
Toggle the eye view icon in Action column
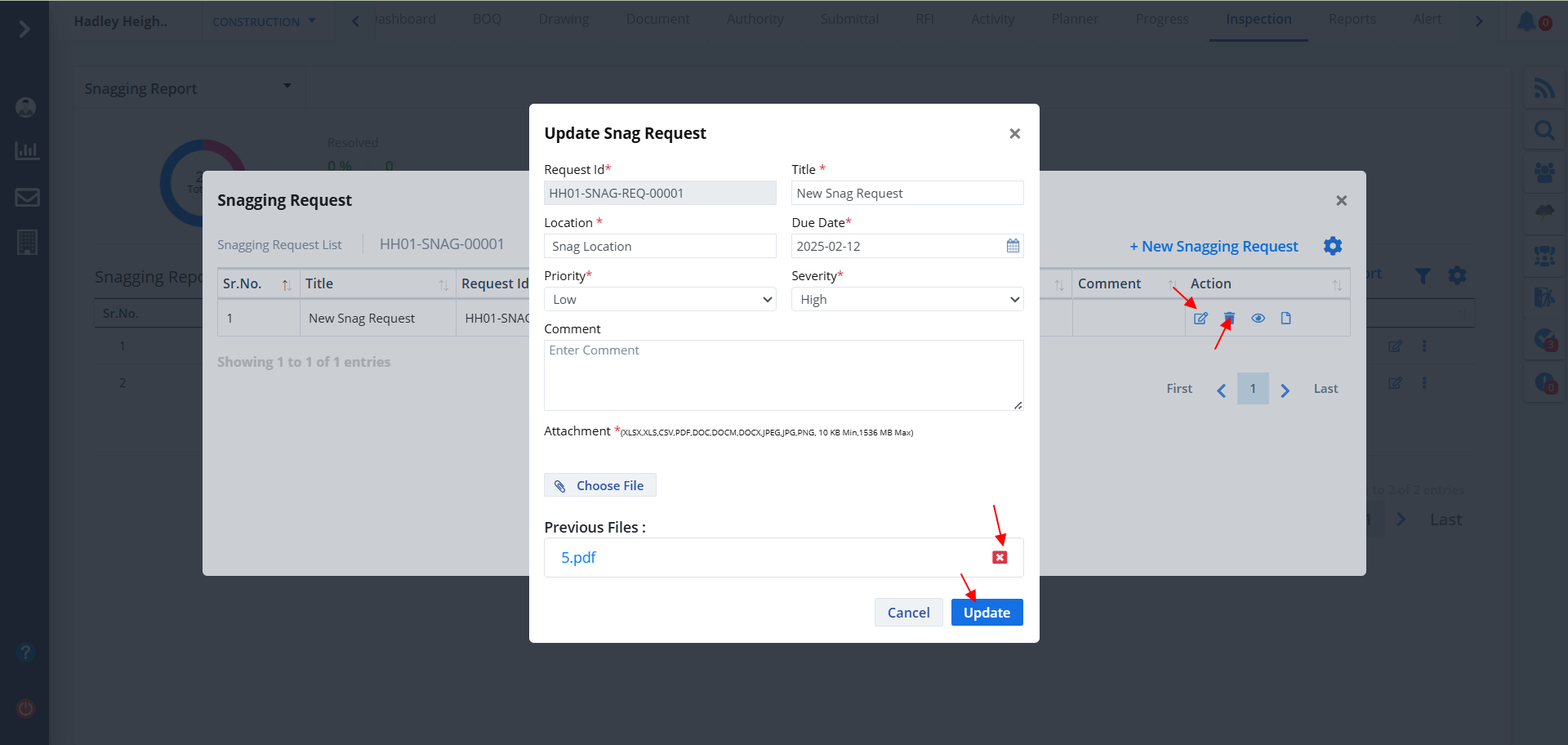click(x=1258, y=319)
